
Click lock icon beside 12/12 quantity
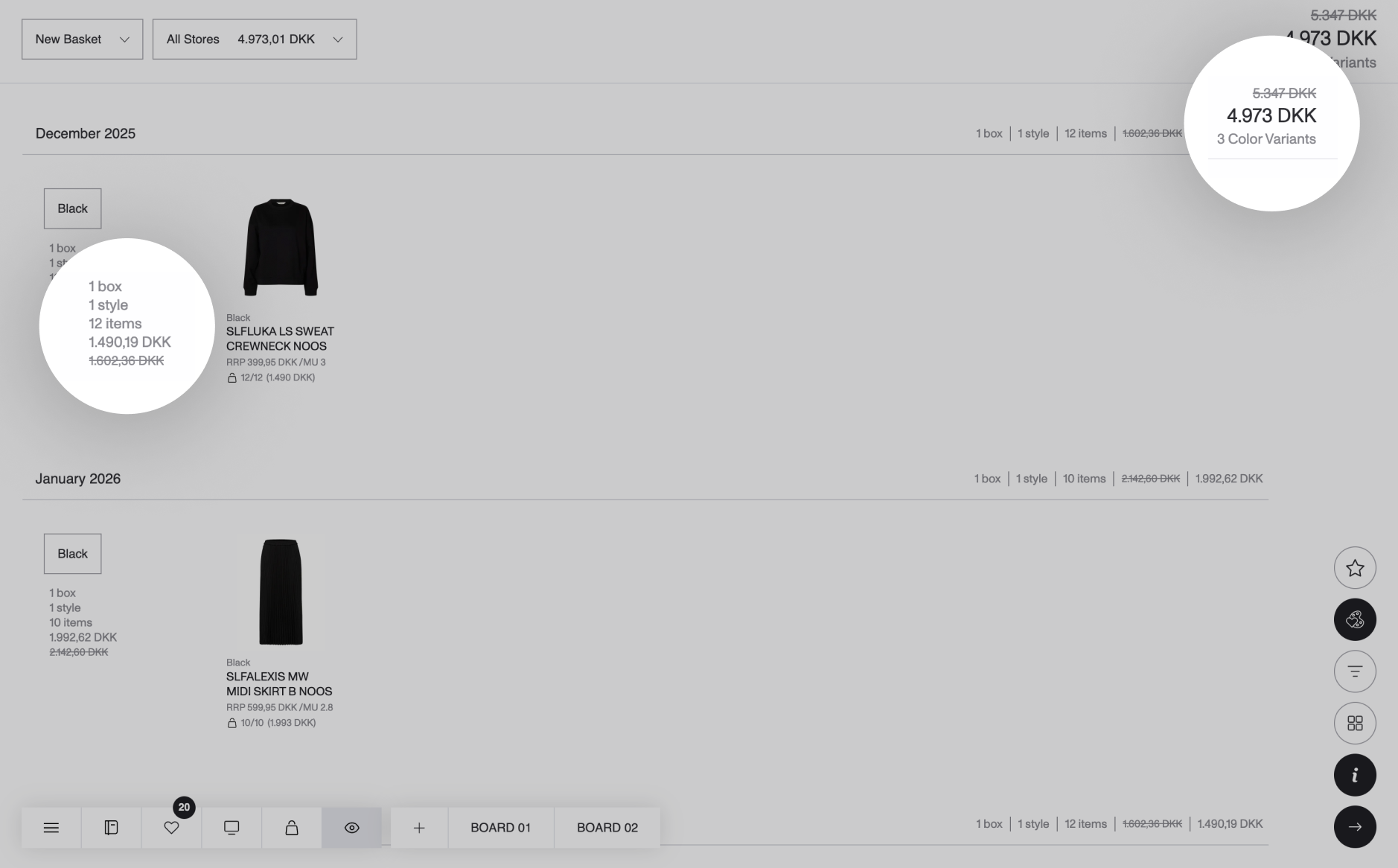pos(232,377)
